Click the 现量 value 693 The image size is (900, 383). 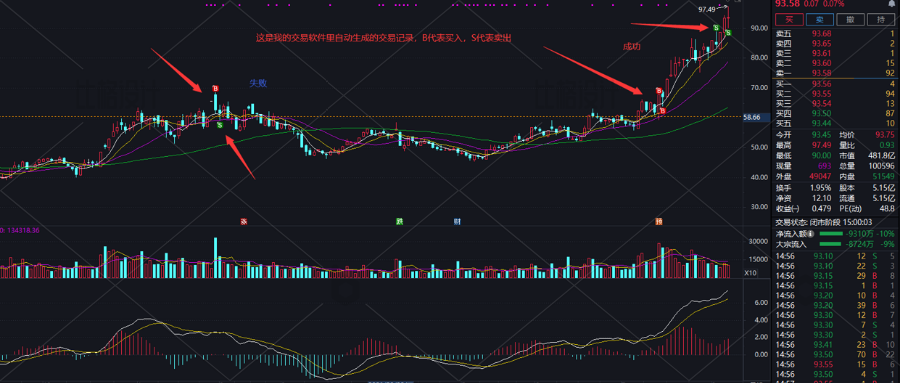pyautogui.click(x=824, y=165)
